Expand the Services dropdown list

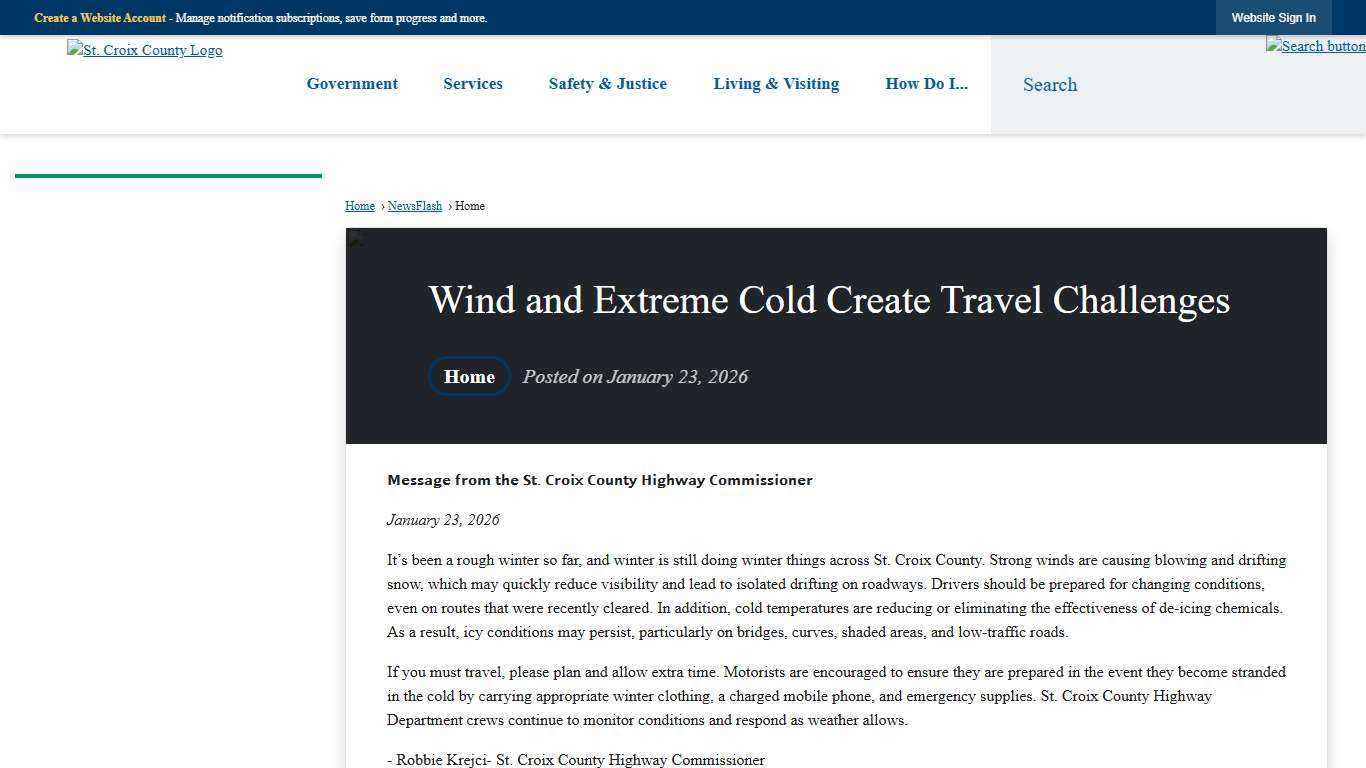(472, 84)
